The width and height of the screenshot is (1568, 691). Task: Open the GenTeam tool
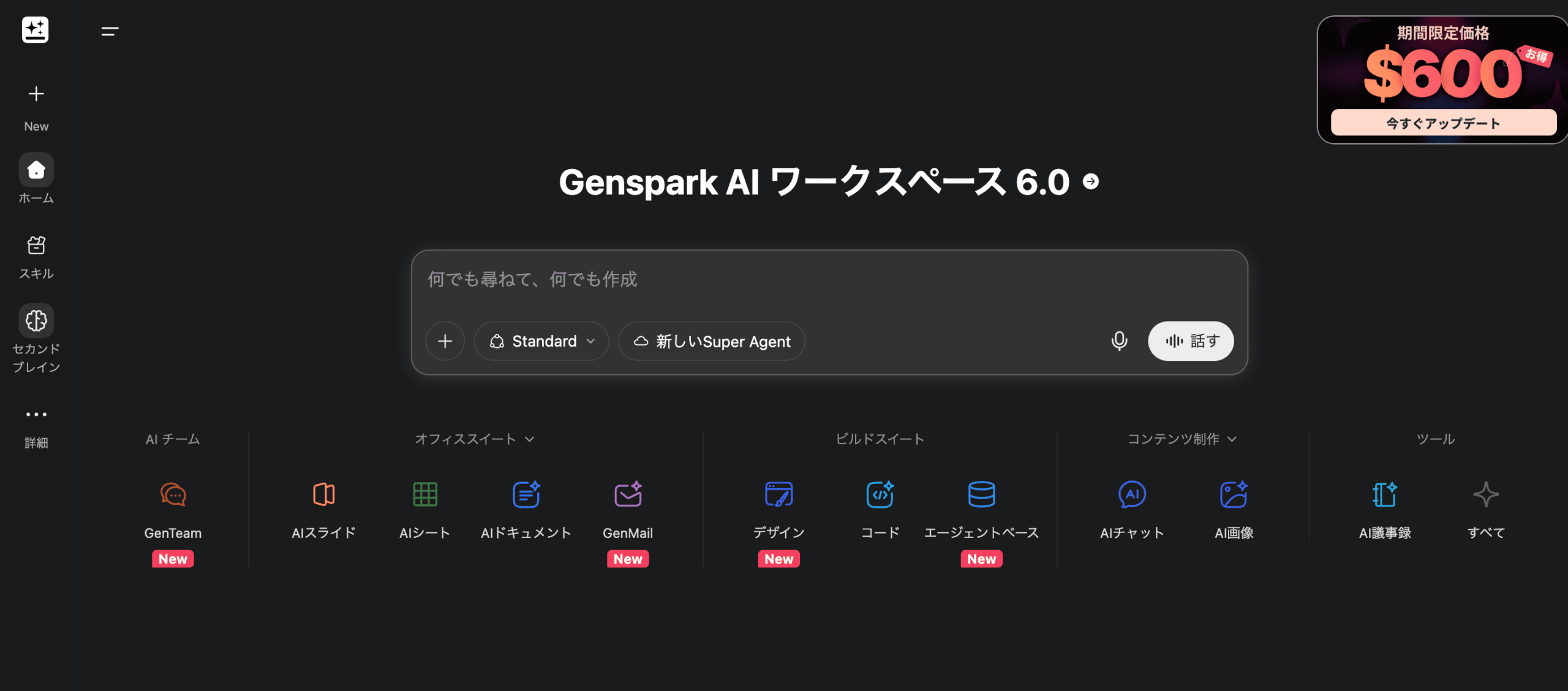173,510
